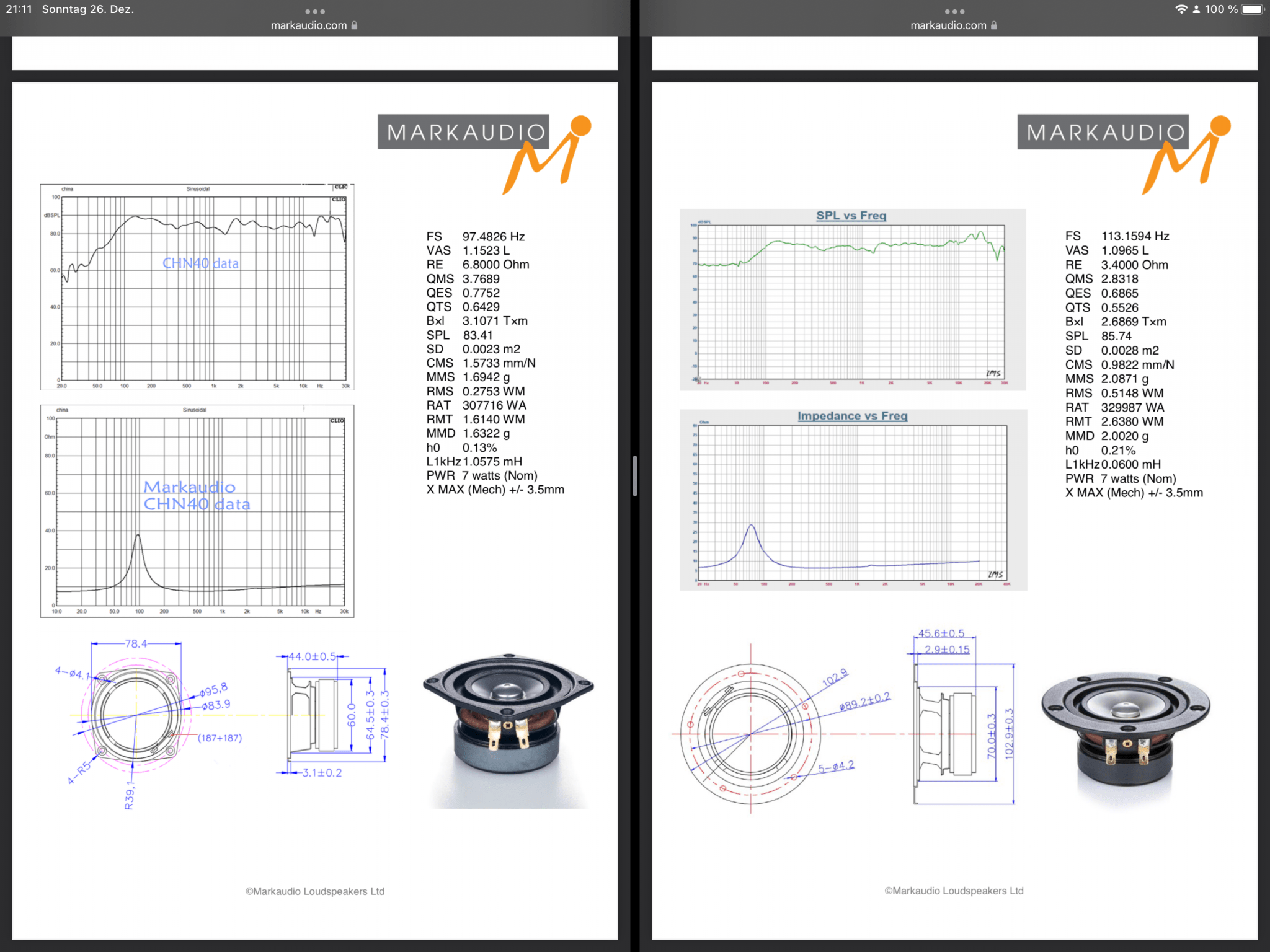Select 'h0 0.13%' text
1270x952 pixels.
pos(461,447)
